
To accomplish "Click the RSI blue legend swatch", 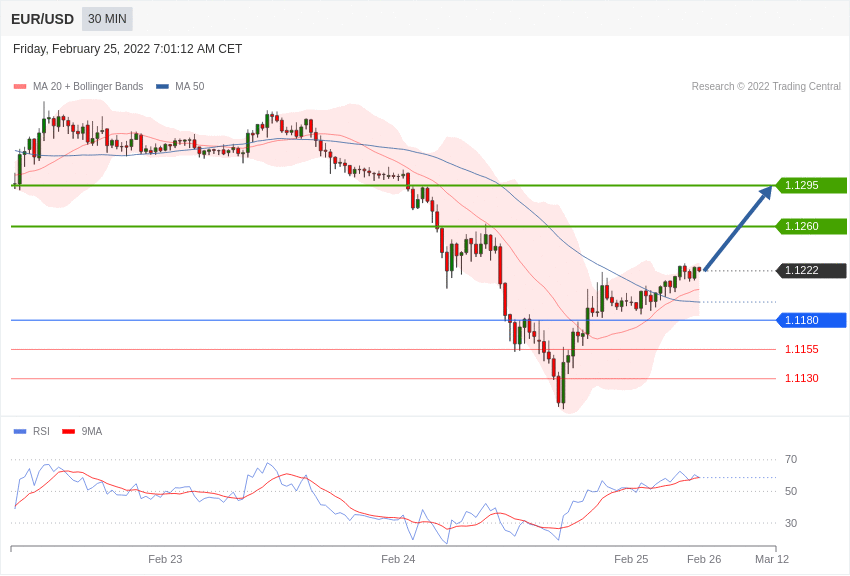I will coord(20,432).
